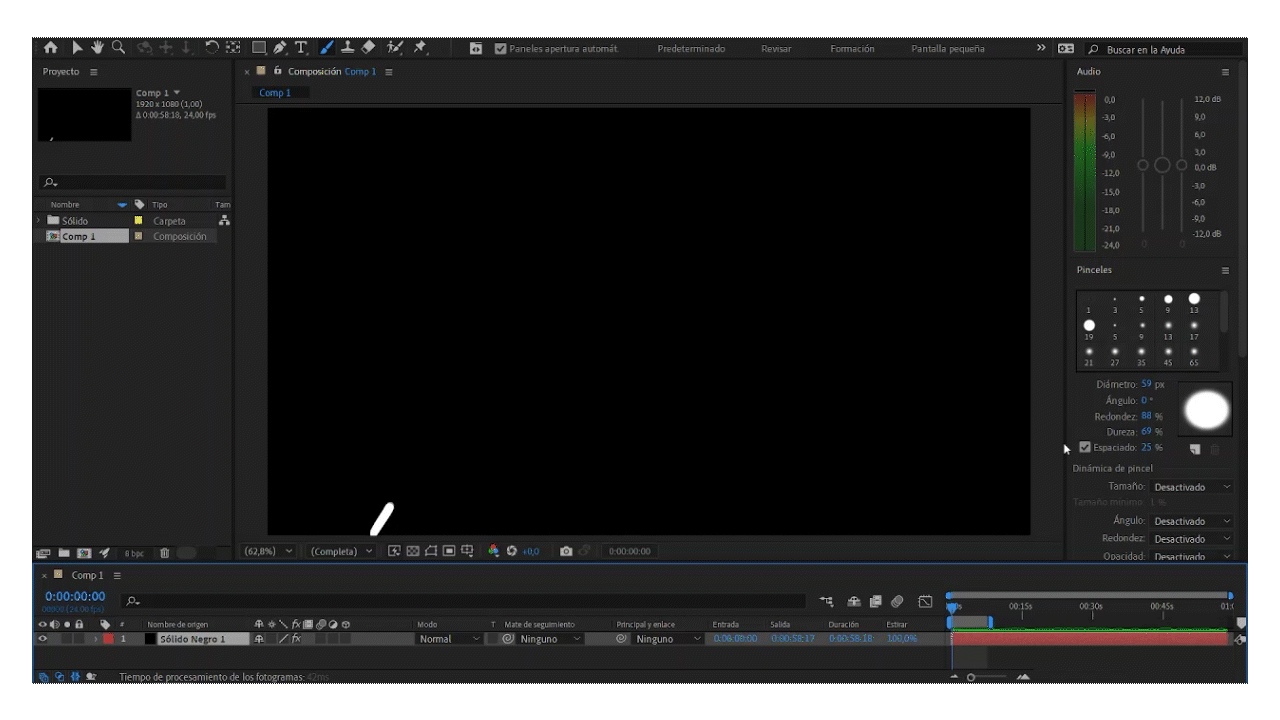This screenshot has height=720, width=1280.
Task: Switch to Predeterminado workspace
Action: 691,48
